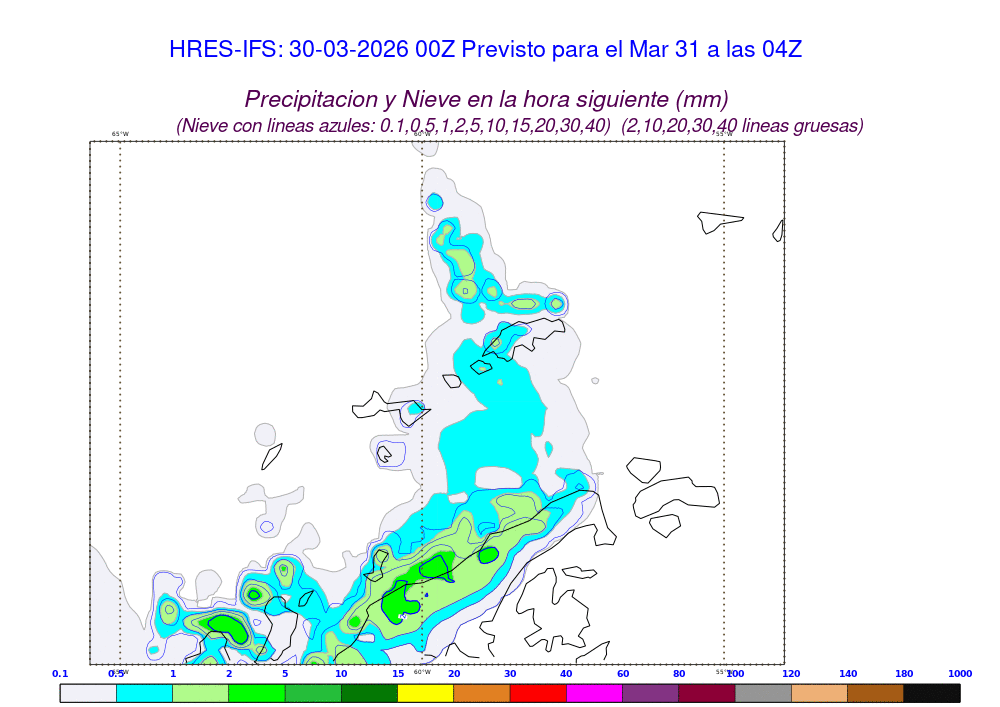
Task: Select the orange 20–30 mm legend swatch
Action: click(x=482, y=692)
